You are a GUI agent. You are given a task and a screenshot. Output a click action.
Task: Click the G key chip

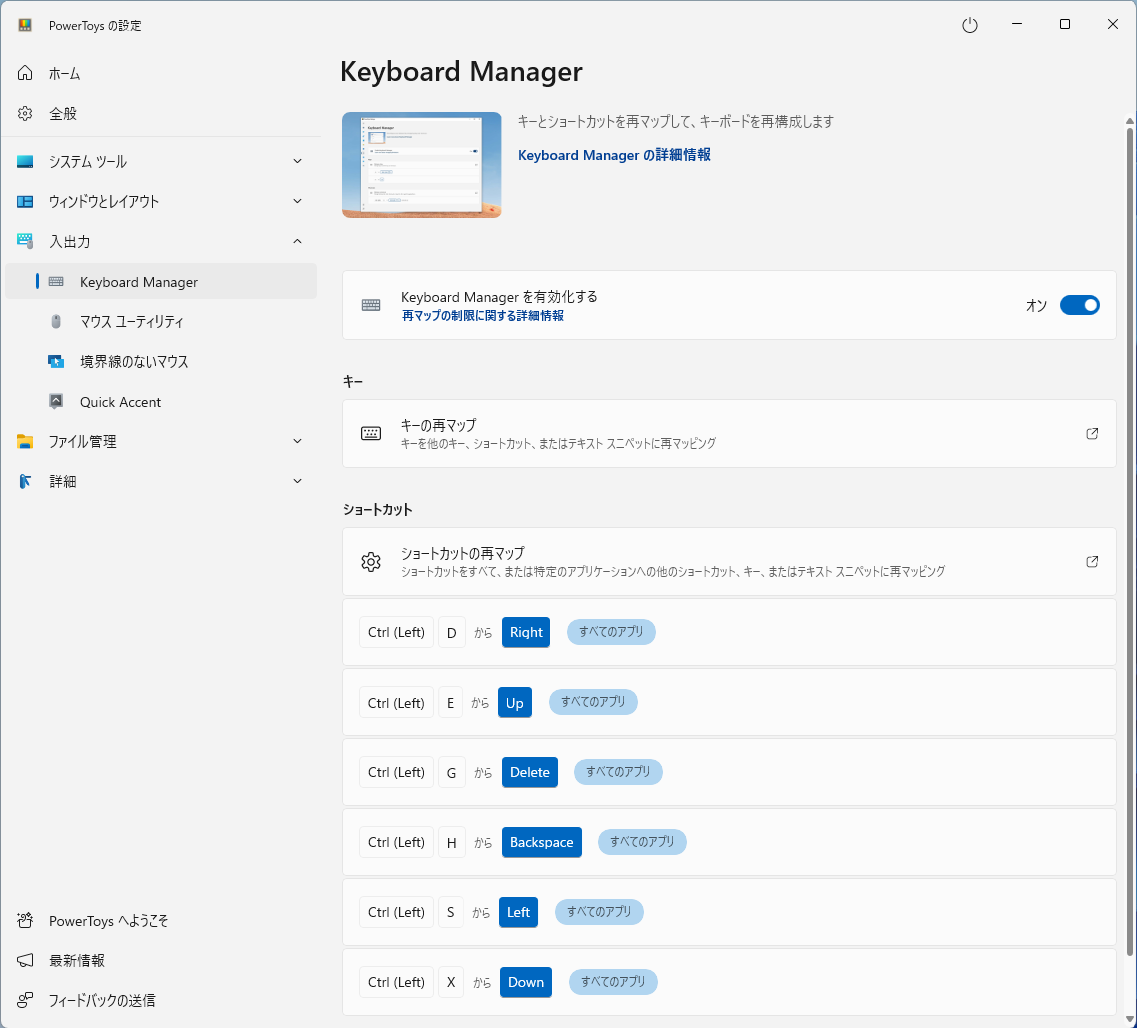tap(452, 772)
